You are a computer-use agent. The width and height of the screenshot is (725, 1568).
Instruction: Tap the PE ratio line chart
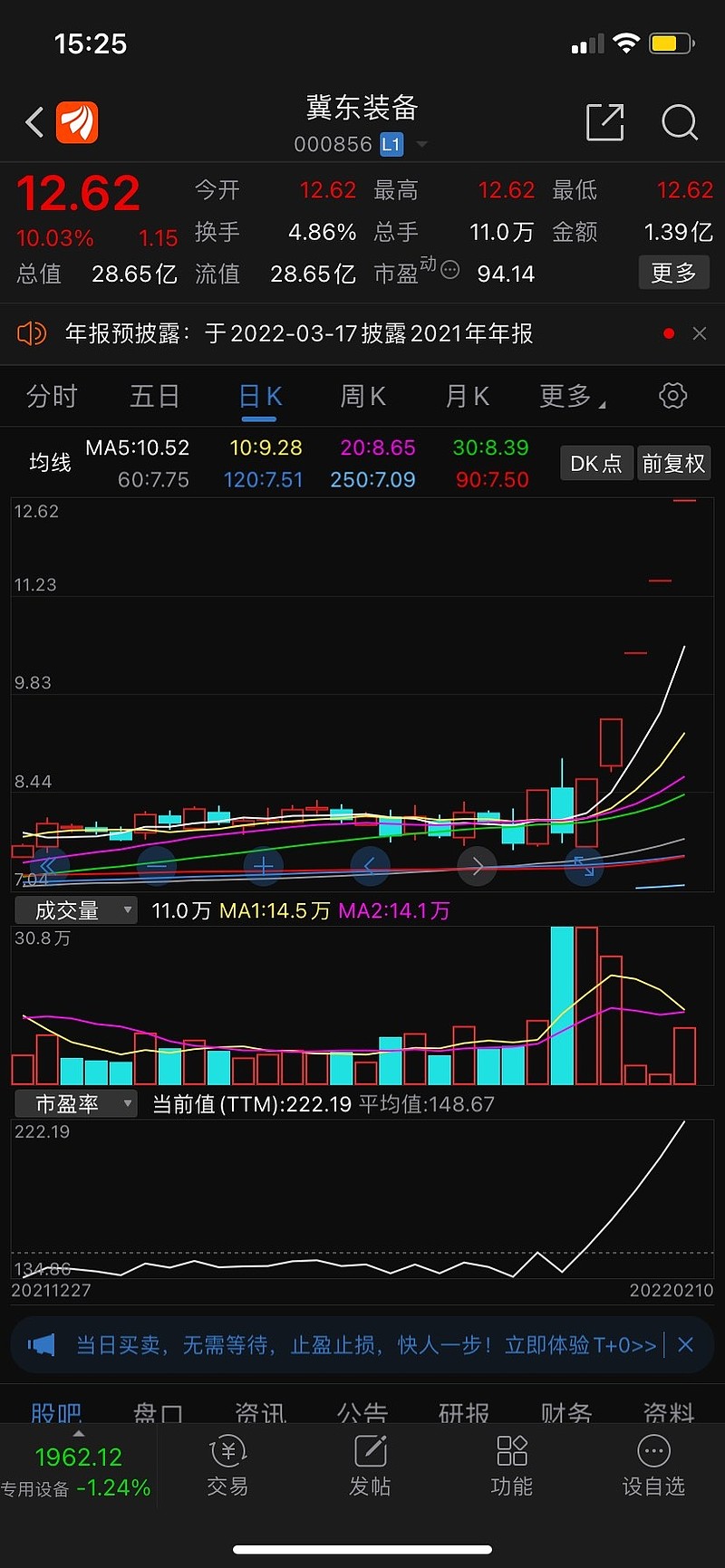(x=362, y=1198)
